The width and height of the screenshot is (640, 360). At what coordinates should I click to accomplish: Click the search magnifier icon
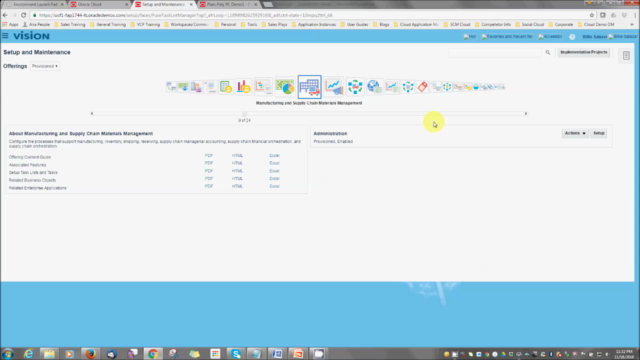pos(548,52)
